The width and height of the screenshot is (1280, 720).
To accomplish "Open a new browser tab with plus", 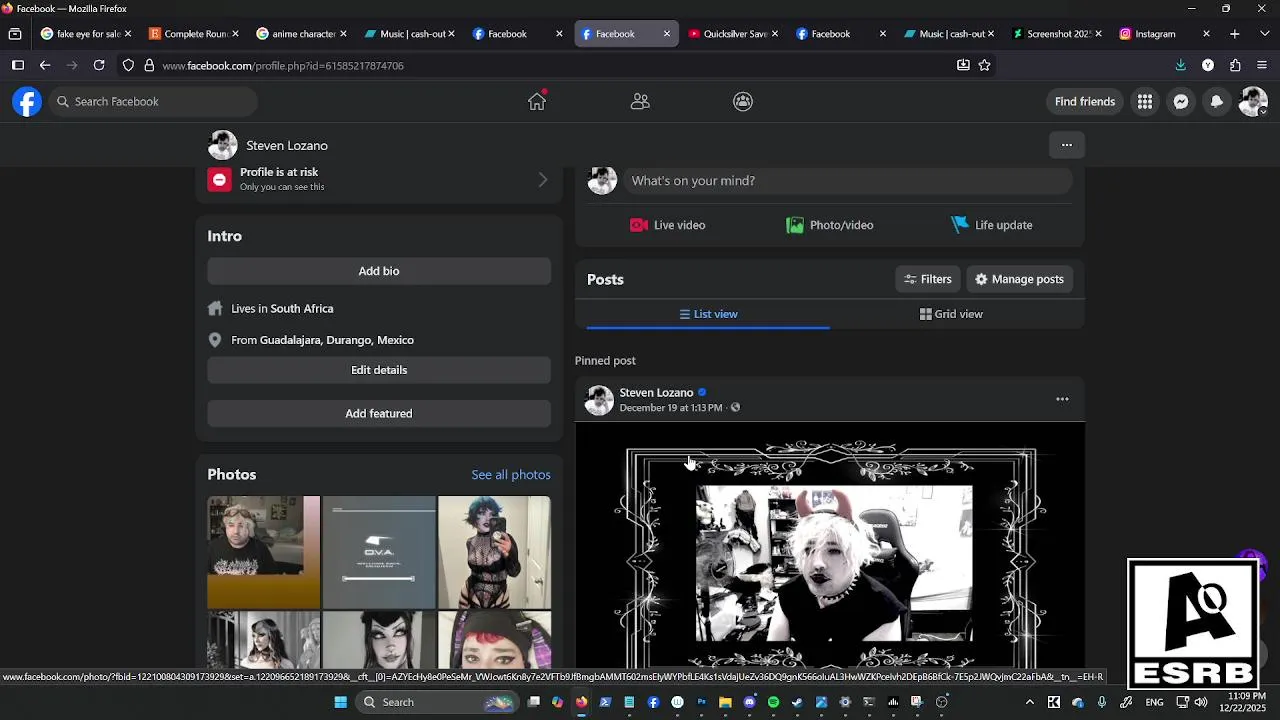I will coord(1235,34).
